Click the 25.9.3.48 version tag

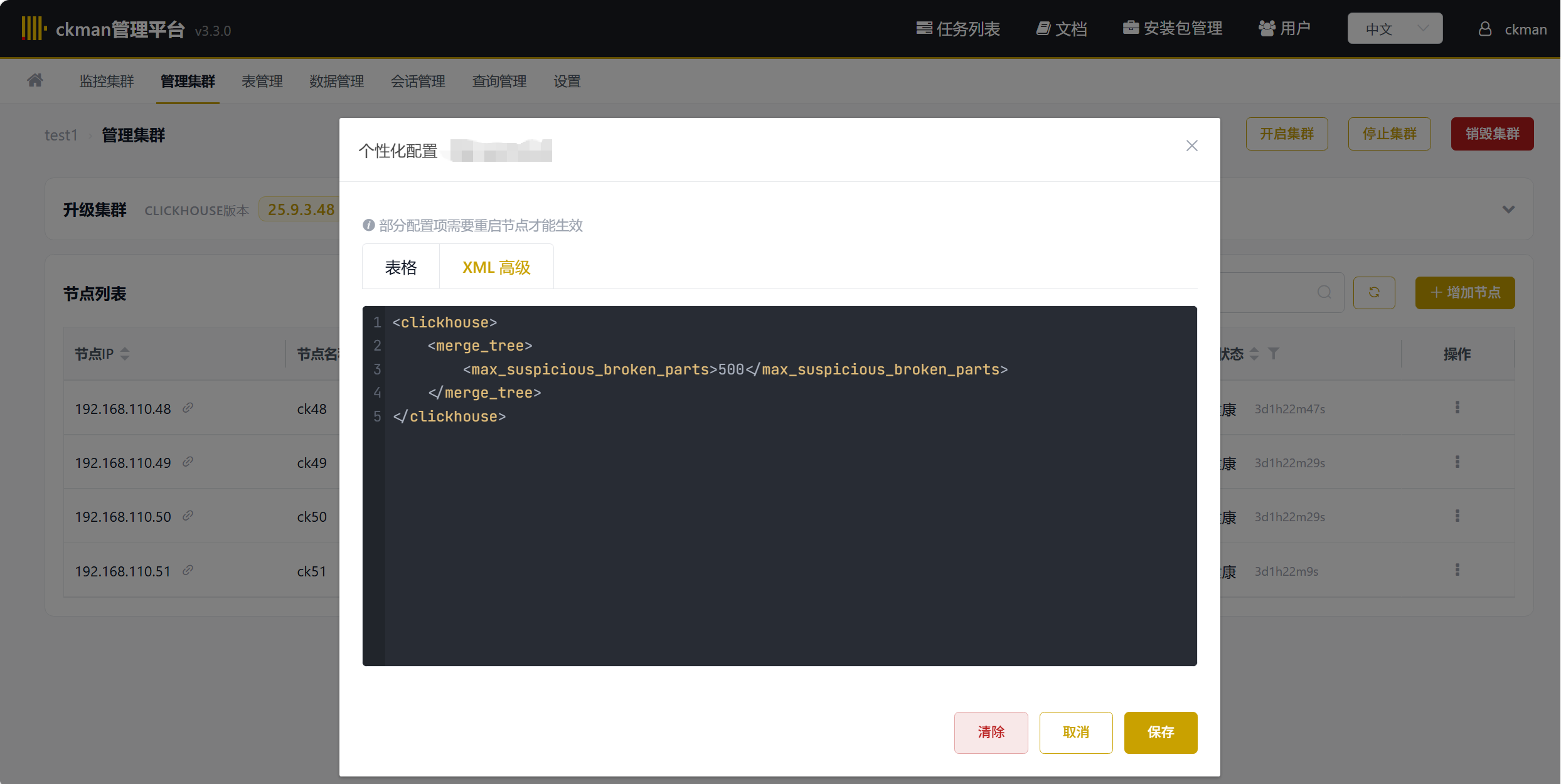coord(301,209)
